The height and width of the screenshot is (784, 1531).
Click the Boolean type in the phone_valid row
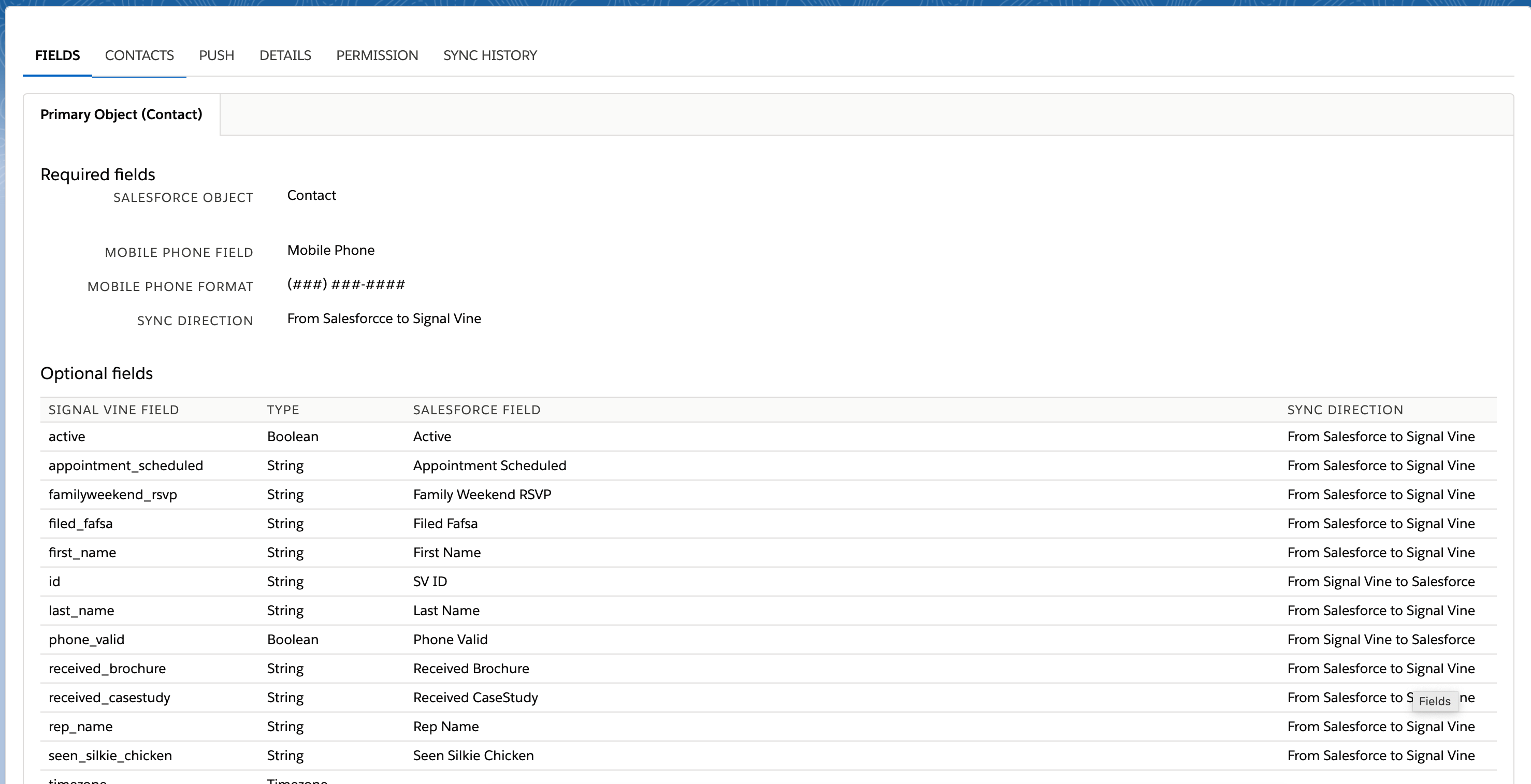293,640
